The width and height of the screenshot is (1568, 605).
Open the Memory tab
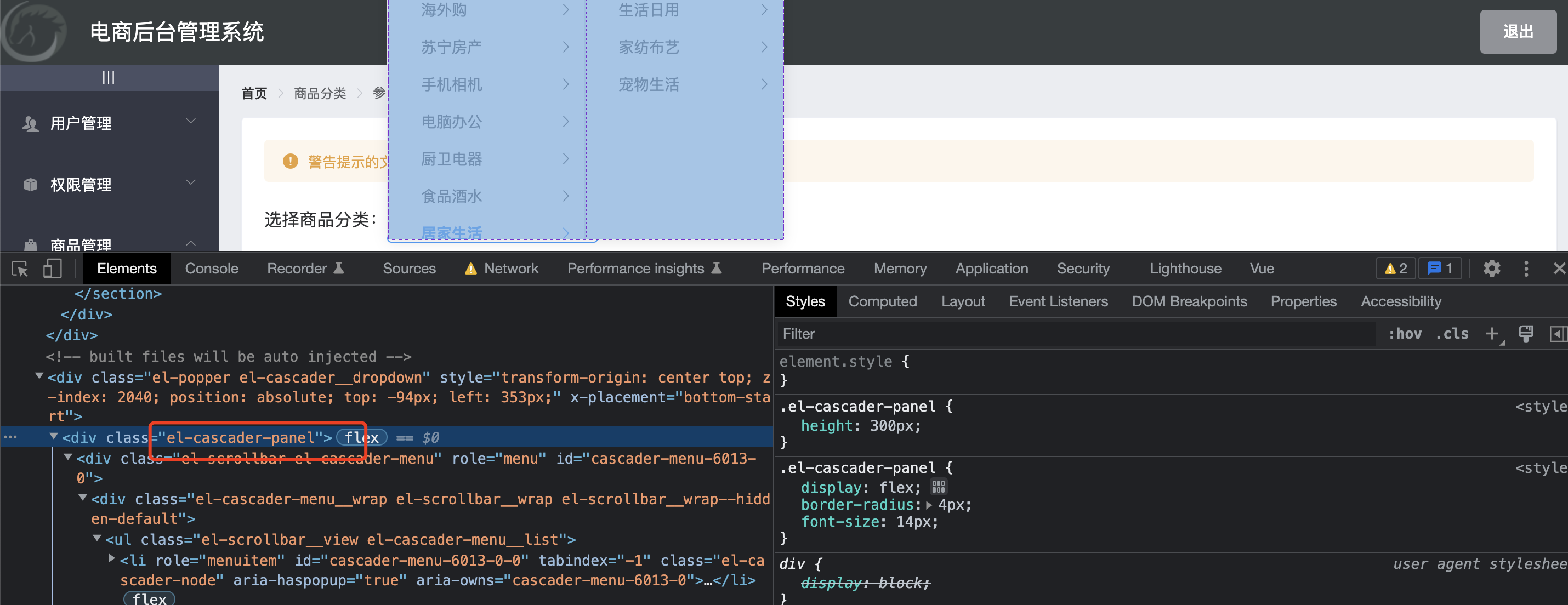pos(900,269)
